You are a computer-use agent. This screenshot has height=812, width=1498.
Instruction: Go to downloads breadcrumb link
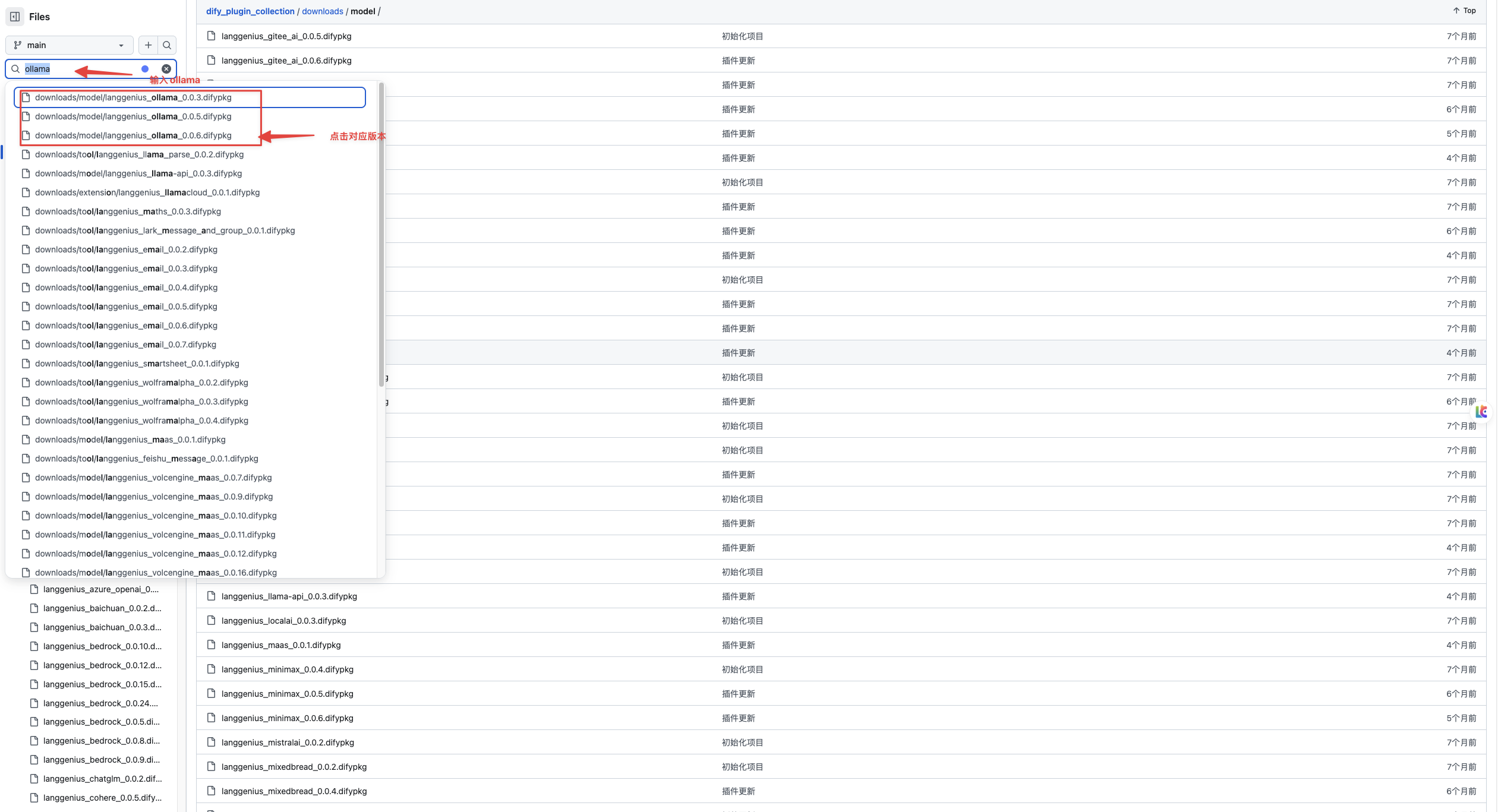(323, 11)
